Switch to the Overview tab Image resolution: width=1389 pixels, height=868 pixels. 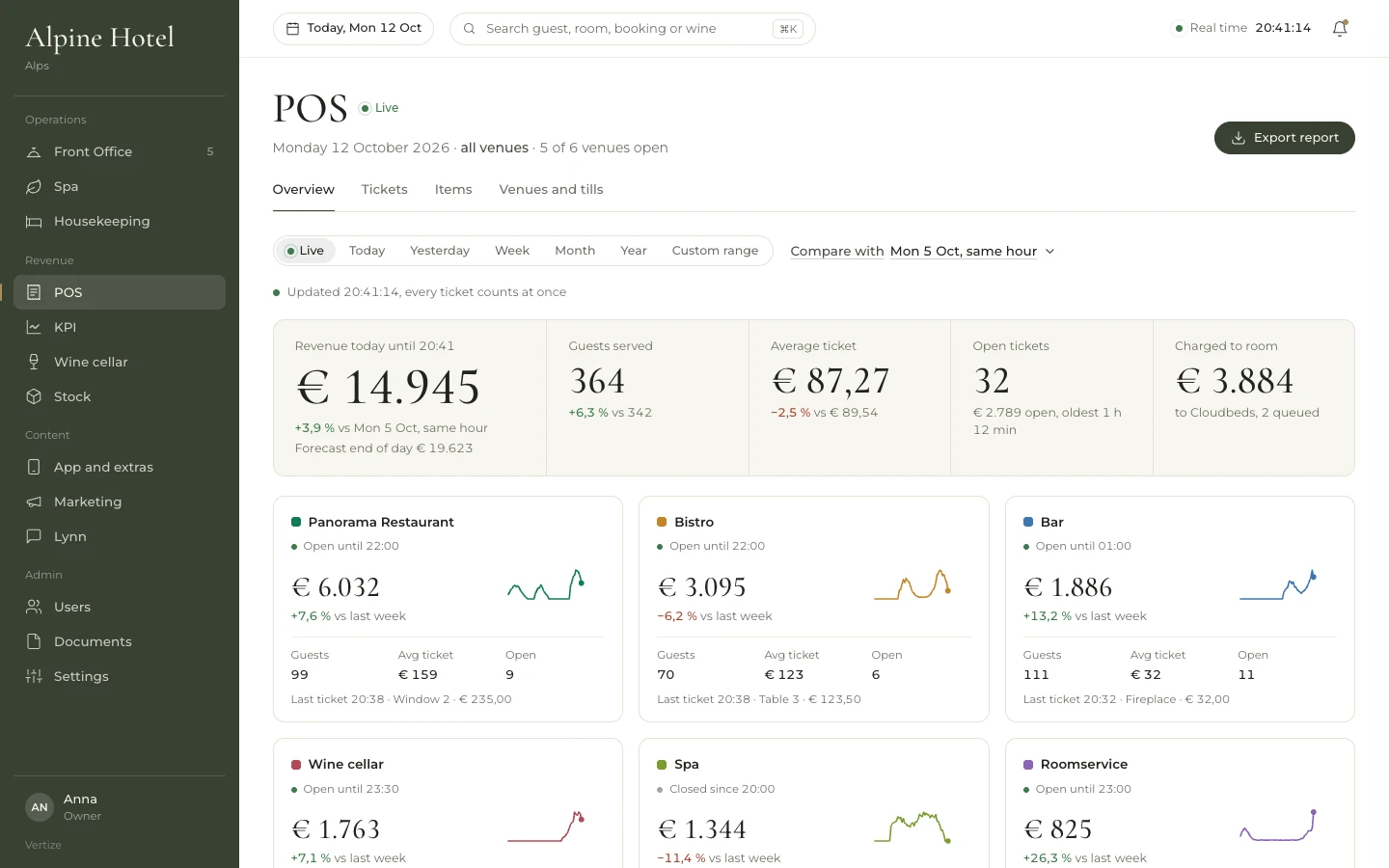tap(304, 190)
